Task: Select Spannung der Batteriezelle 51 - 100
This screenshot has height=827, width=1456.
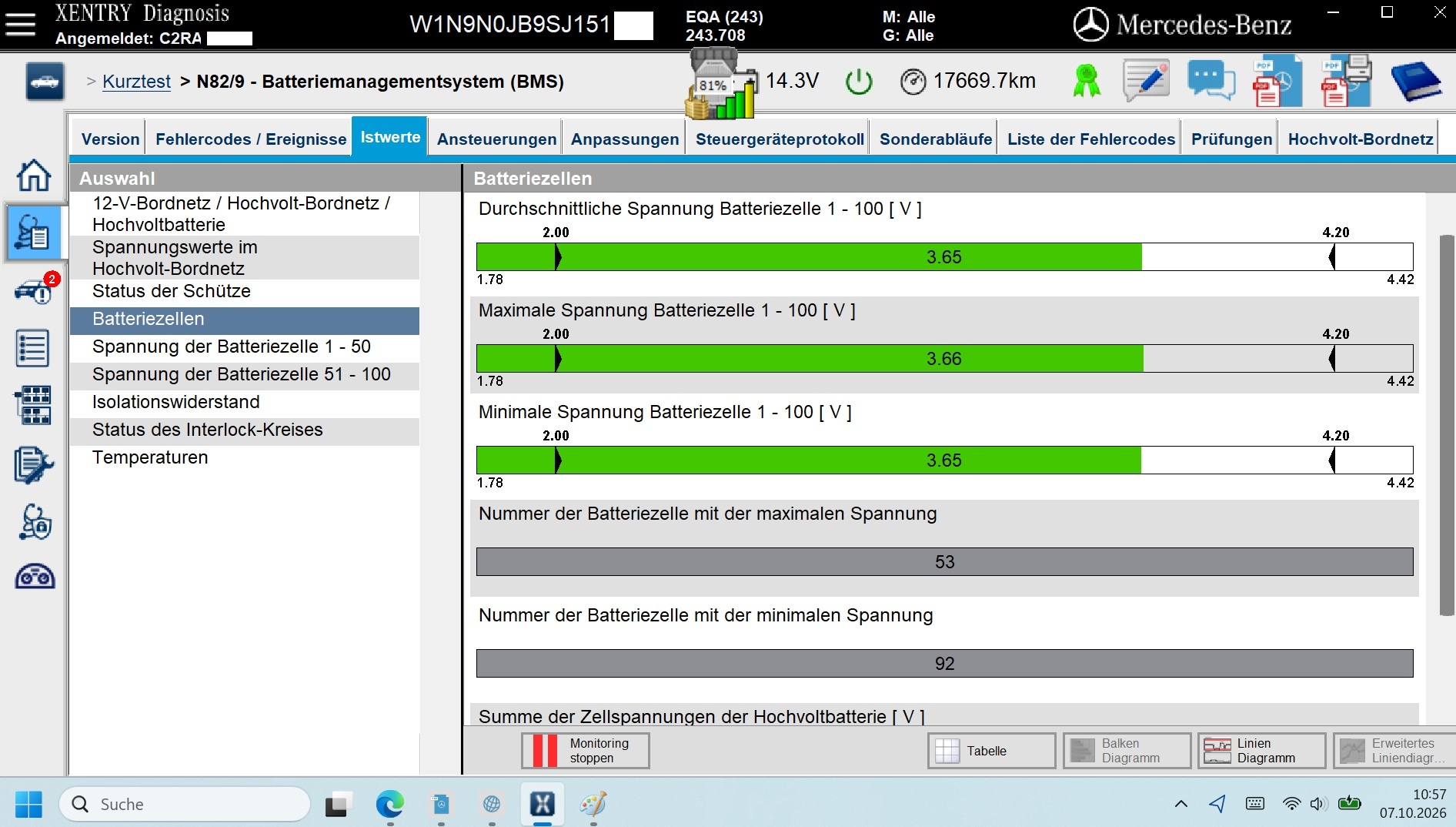Action: (245, 375)
